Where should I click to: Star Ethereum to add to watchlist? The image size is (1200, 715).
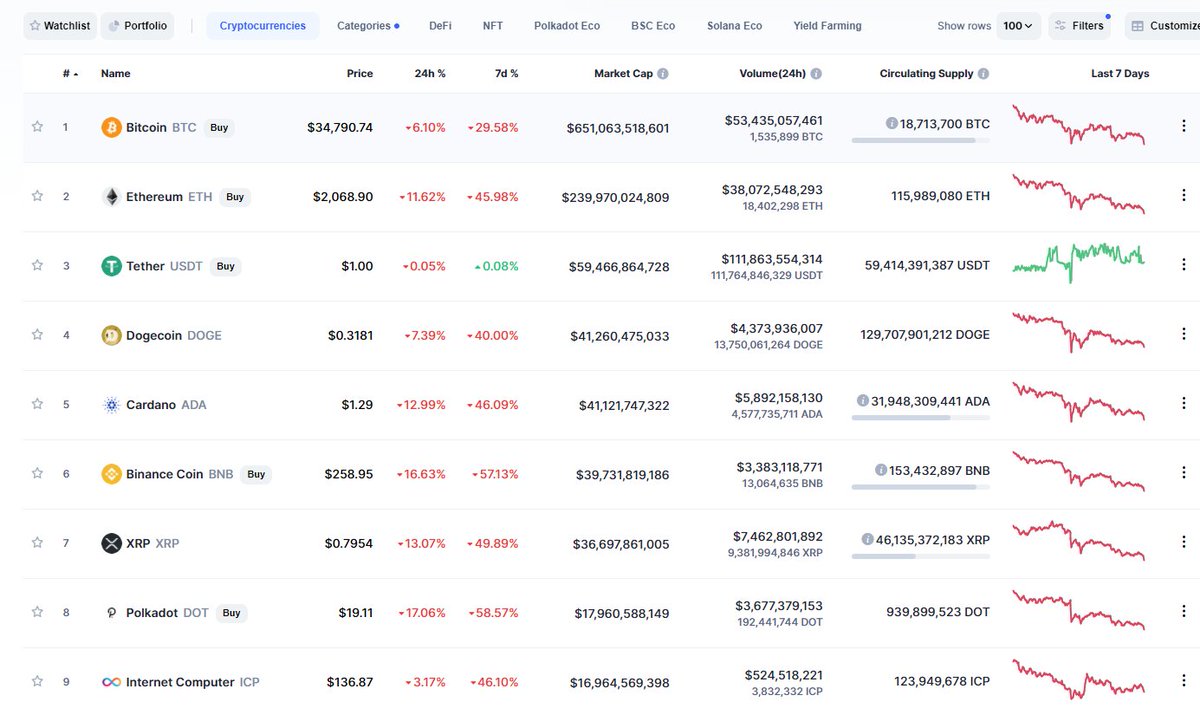(37, 196)
